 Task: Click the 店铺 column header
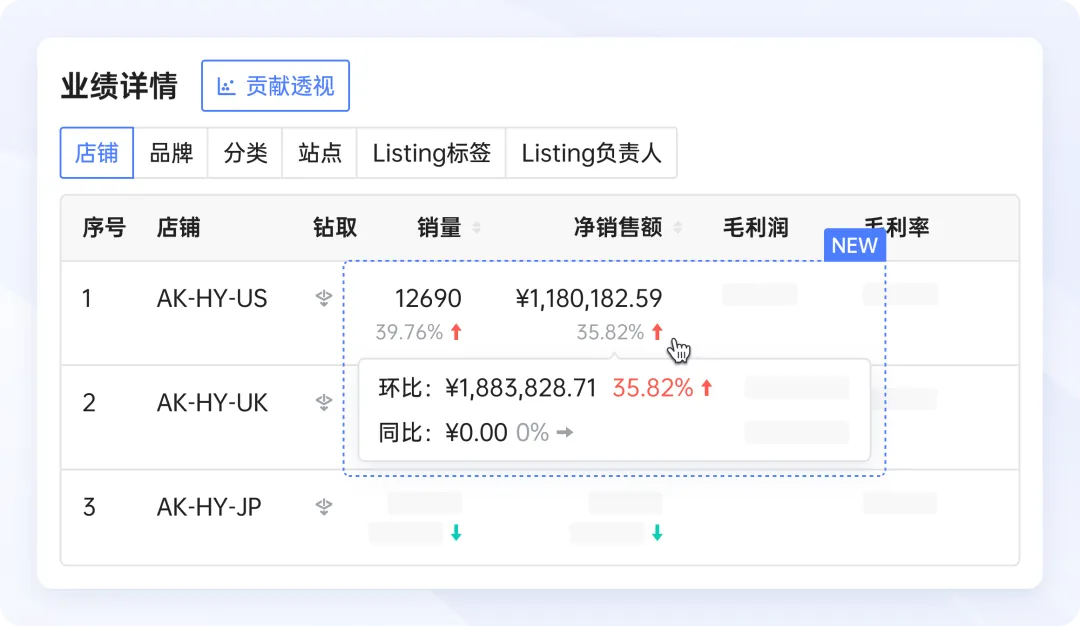178,227
